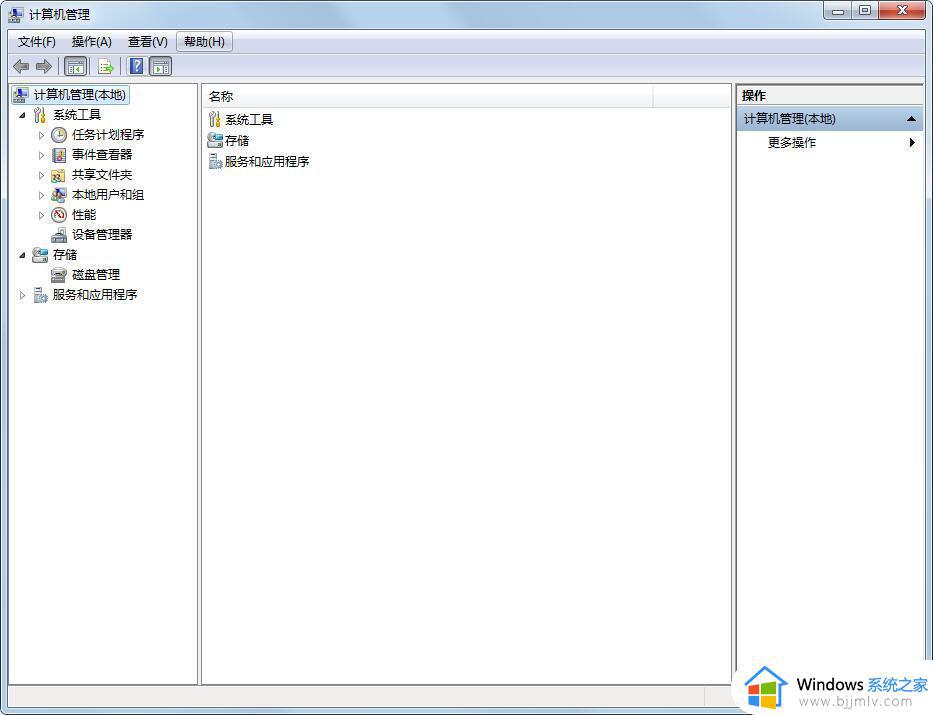The height and width of the screenshot is (715, 933).
Task: Select 服务和应用程序 text in center list
Action: pos(267,161)
